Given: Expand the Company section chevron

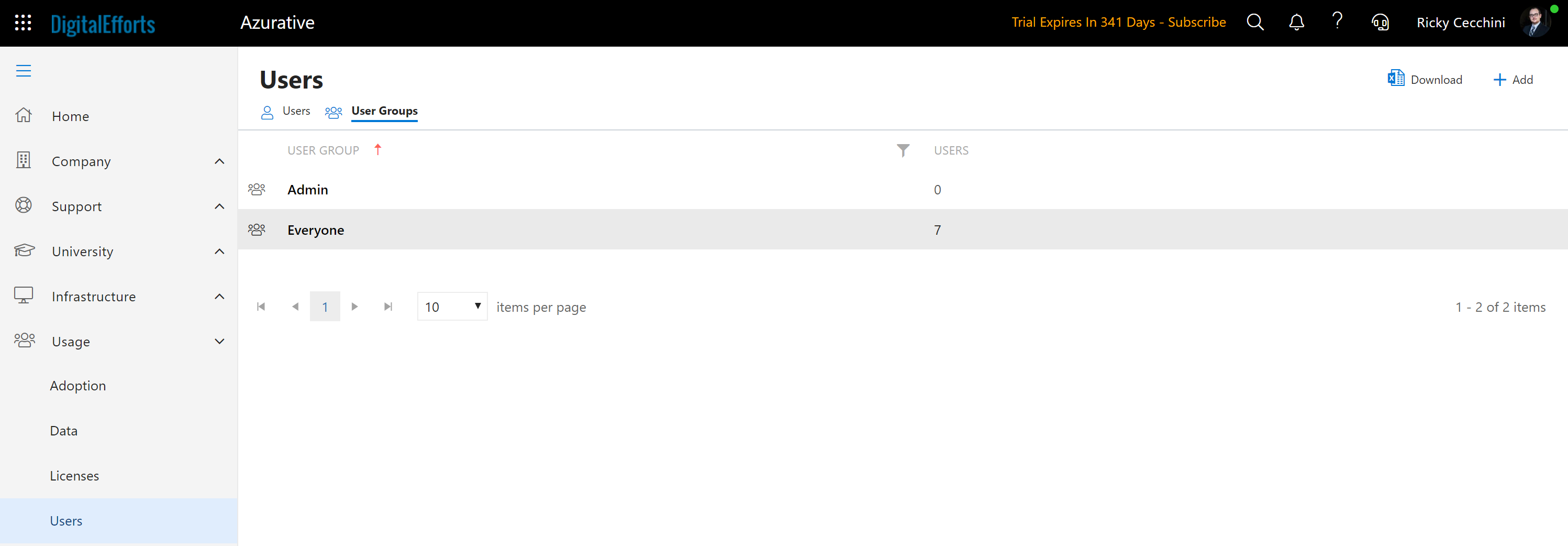Looking at the screenshot, I should 220,161.
